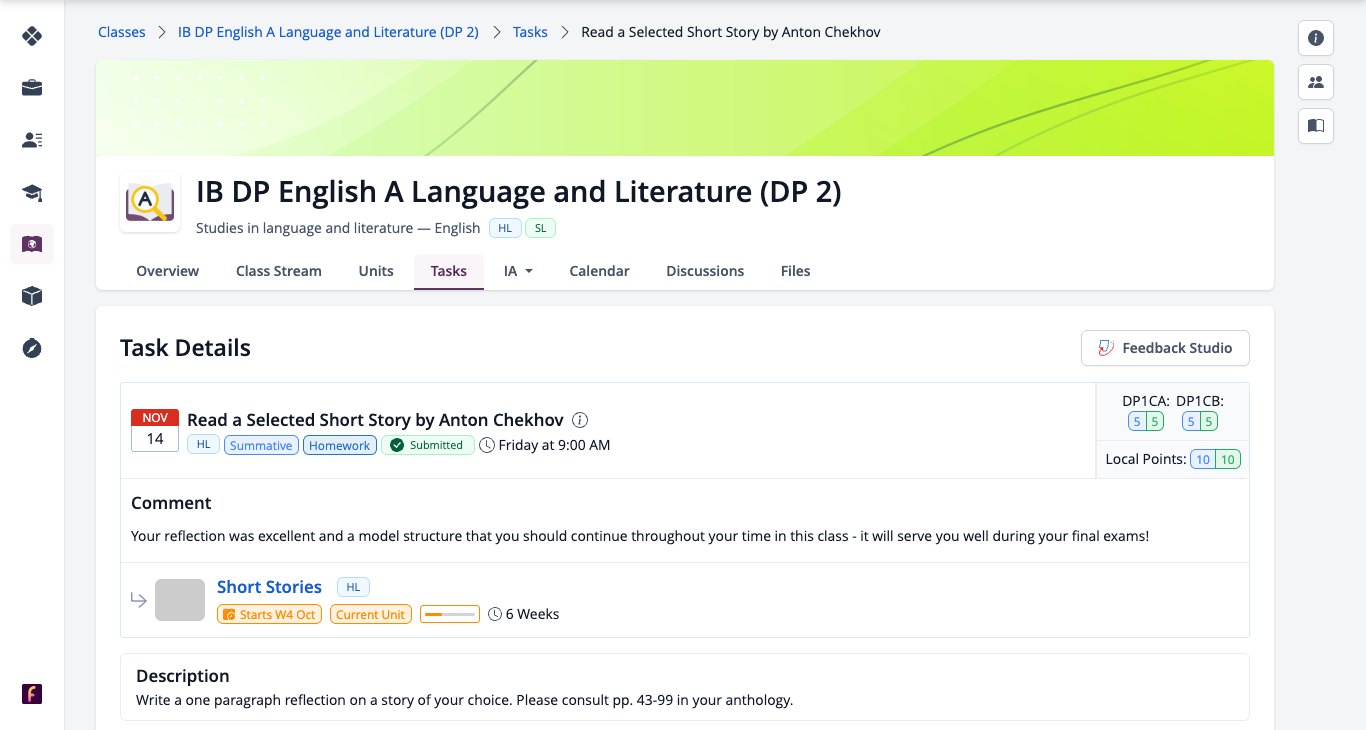Viewport: 1366px width, 730px height.
Task: Click the Starts W4 Oct tag
Action: pyautogui.click(x=269, y=614)
